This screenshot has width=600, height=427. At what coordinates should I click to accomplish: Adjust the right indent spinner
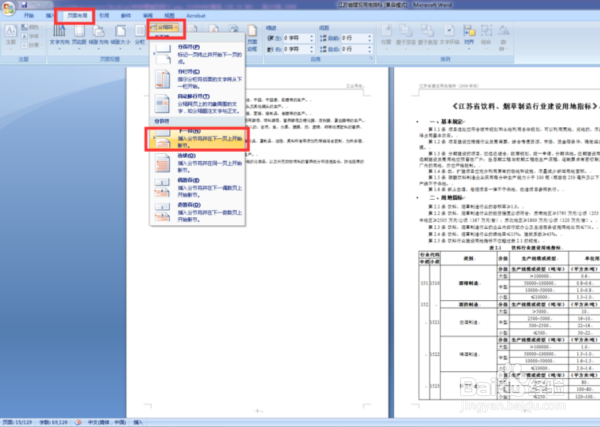[x=312, y=49]
